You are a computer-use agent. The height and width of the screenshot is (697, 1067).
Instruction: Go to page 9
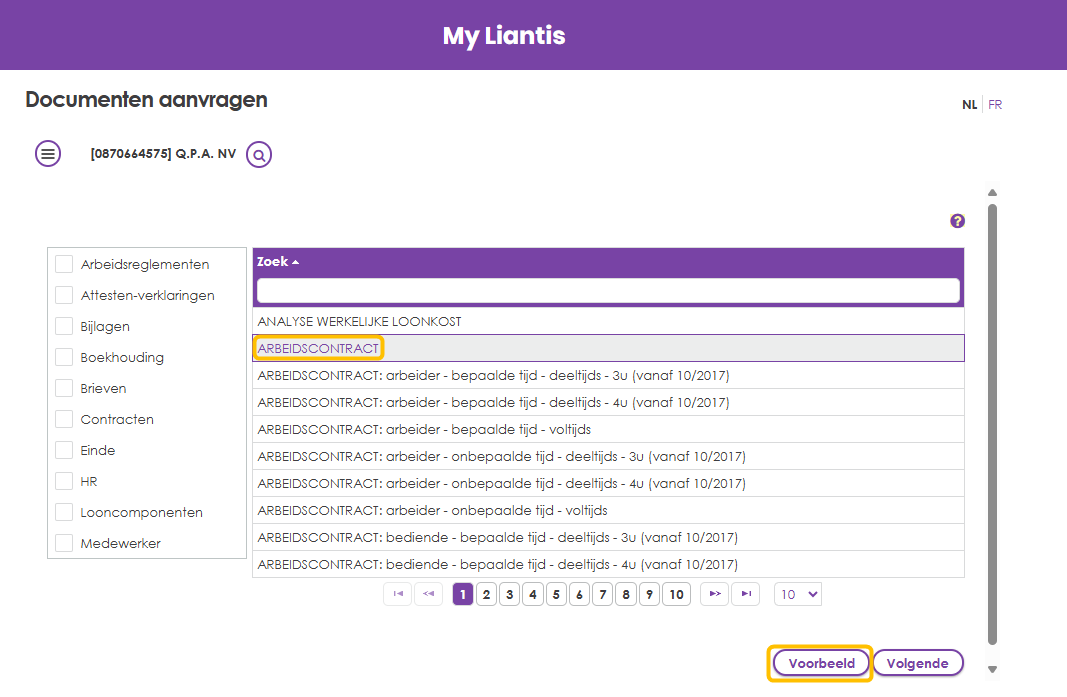pyautogui.click(x=649, y=594)
